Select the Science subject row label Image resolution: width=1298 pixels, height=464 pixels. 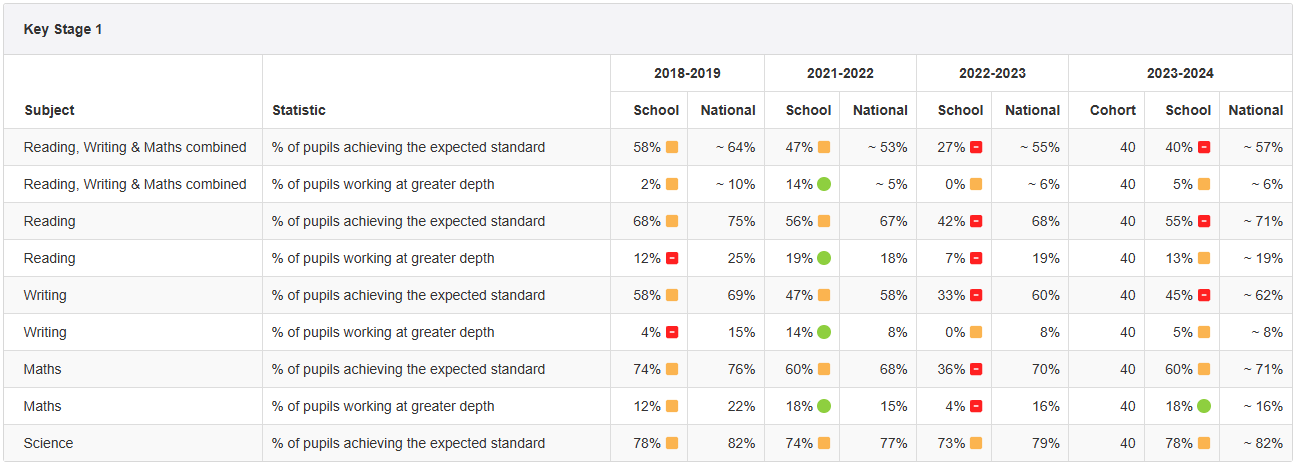tap(49, 443)
